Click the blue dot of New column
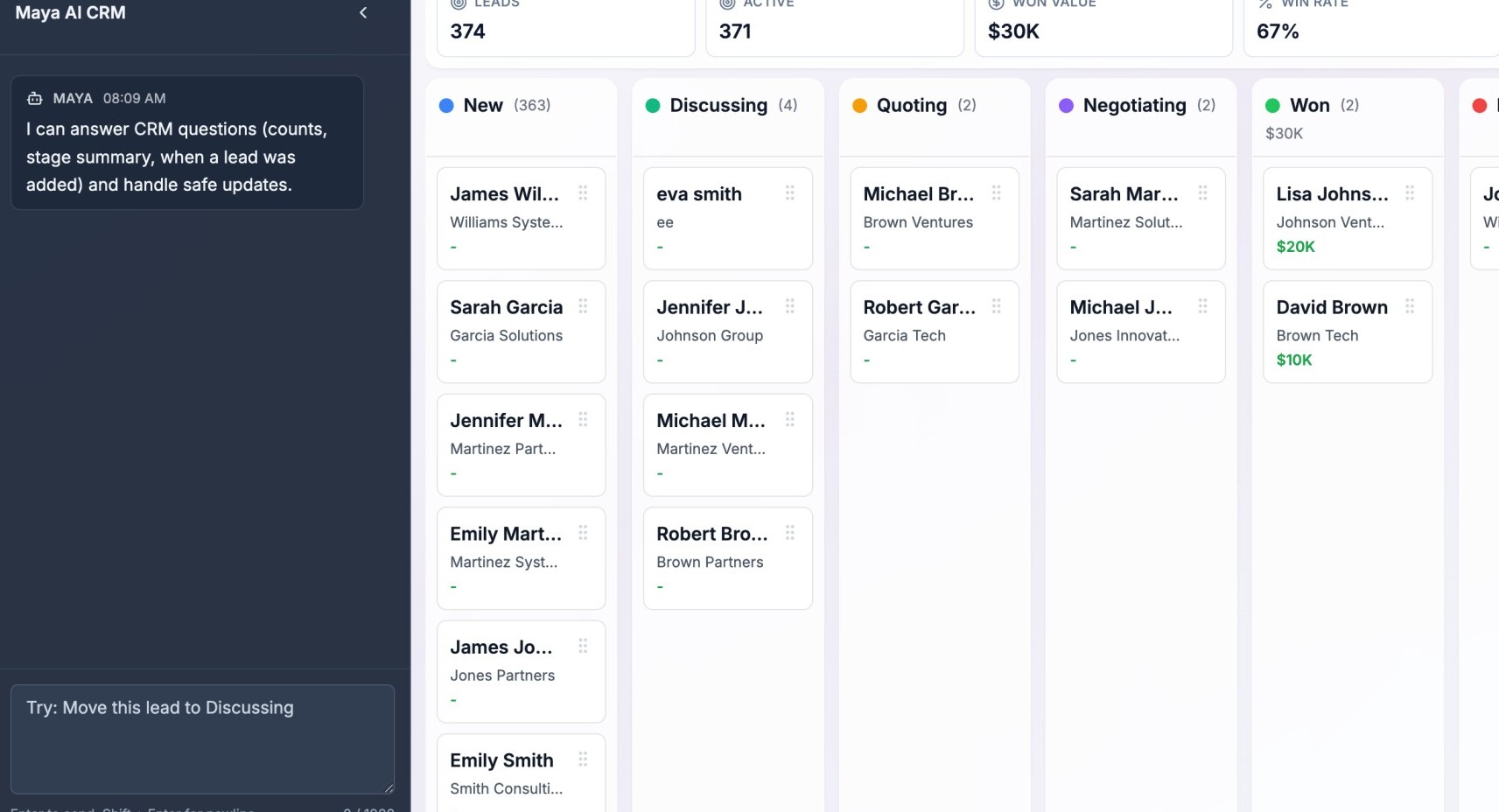The image size is (1499, 812). coord(446,106)
